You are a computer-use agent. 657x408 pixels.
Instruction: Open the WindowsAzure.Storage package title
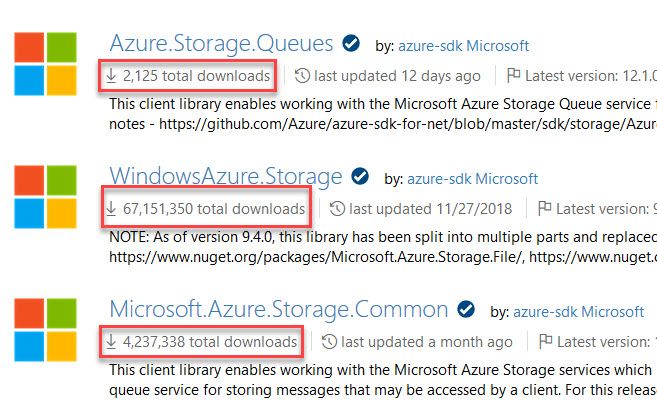(x=225, y=177)
